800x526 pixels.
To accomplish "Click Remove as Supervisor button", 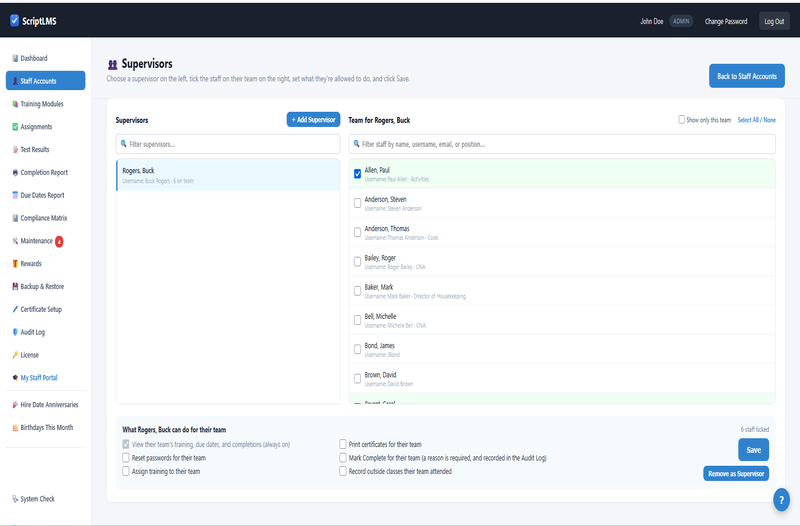I will 736,473.
